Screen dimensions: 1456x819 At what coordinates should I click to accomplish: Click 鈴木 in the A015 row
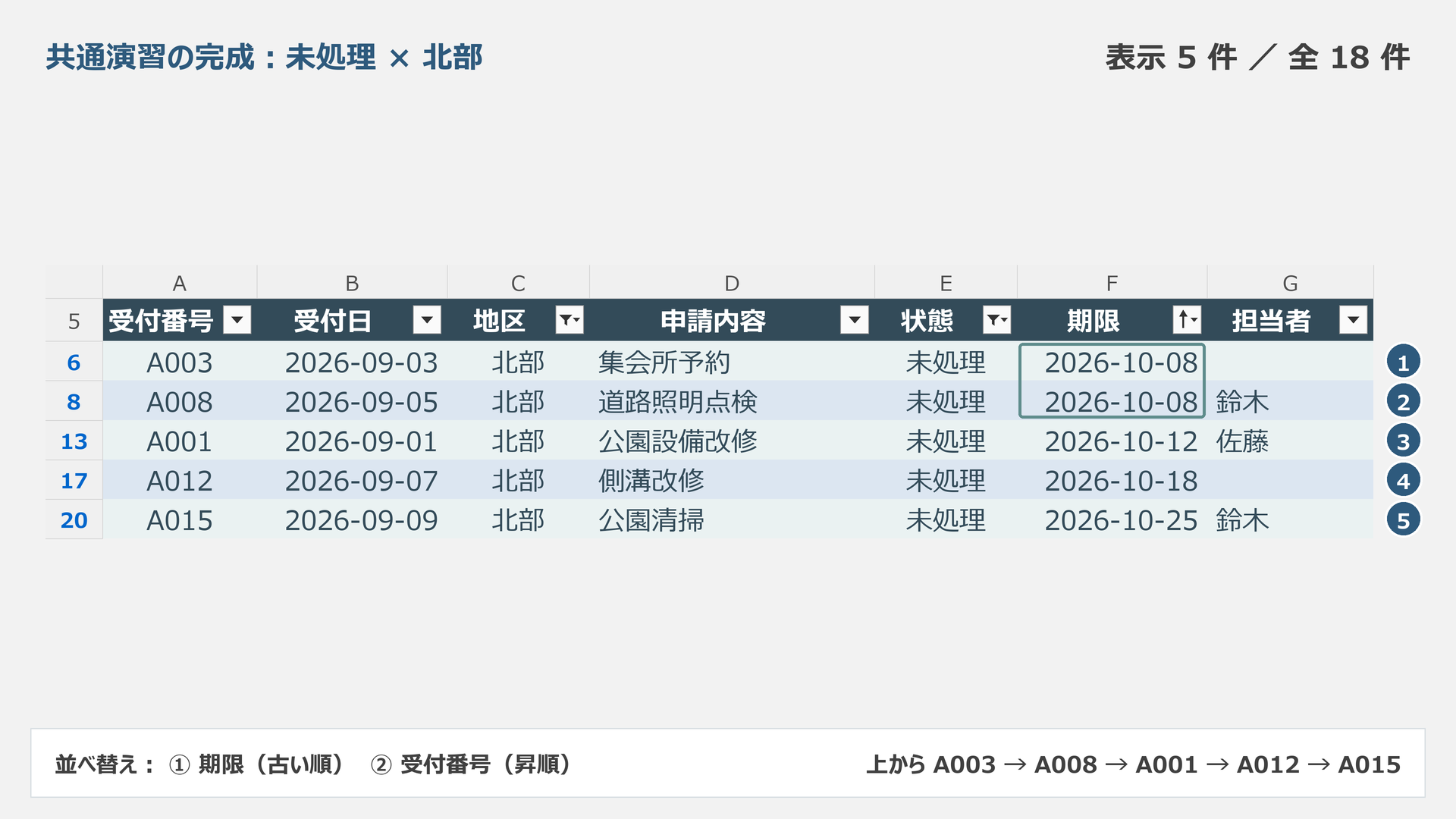point(1290,519)
